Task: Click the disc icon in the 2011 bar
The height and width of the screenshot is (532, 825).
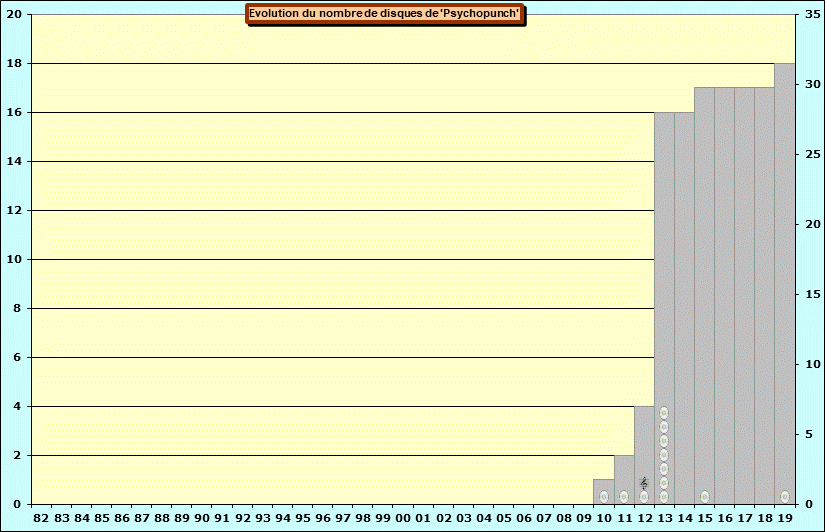Action: pos(623,496)
